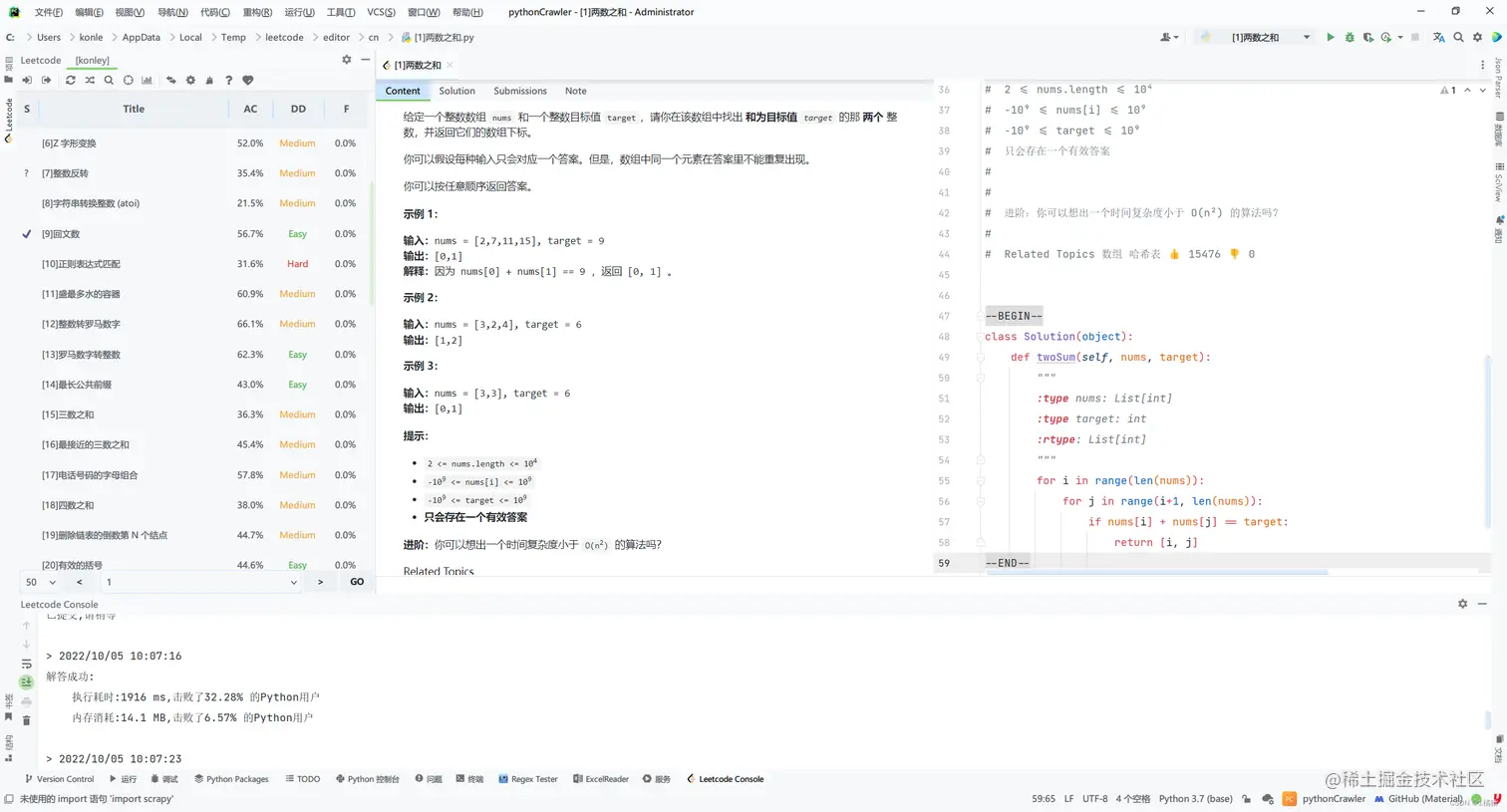Collapse the twoSum method fold marker
The height and width of the screenshot is (812, 1507).
(x=980, y=357)
